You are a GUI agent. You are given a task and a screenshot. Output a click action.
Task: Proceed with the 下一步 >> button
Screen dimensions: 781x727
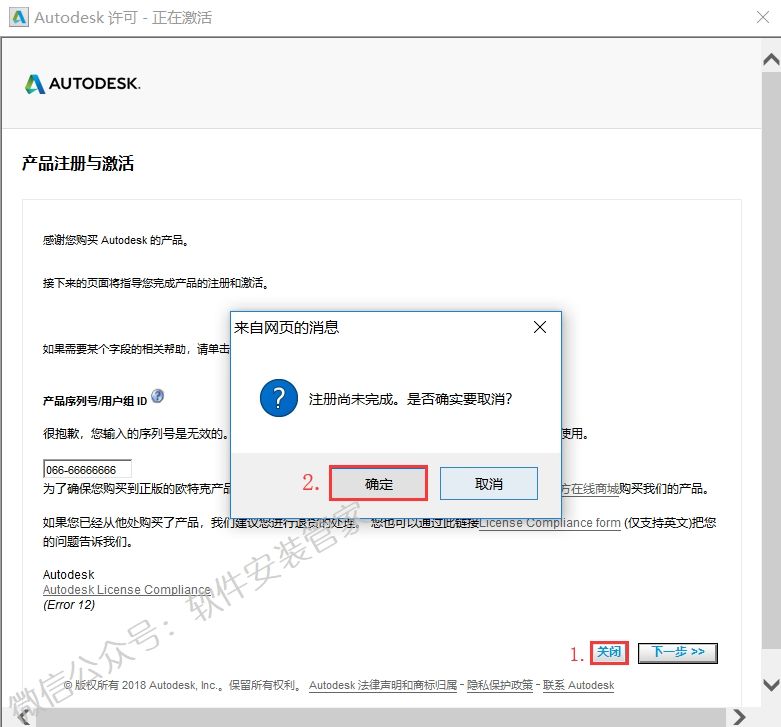[x=677, y=652]
